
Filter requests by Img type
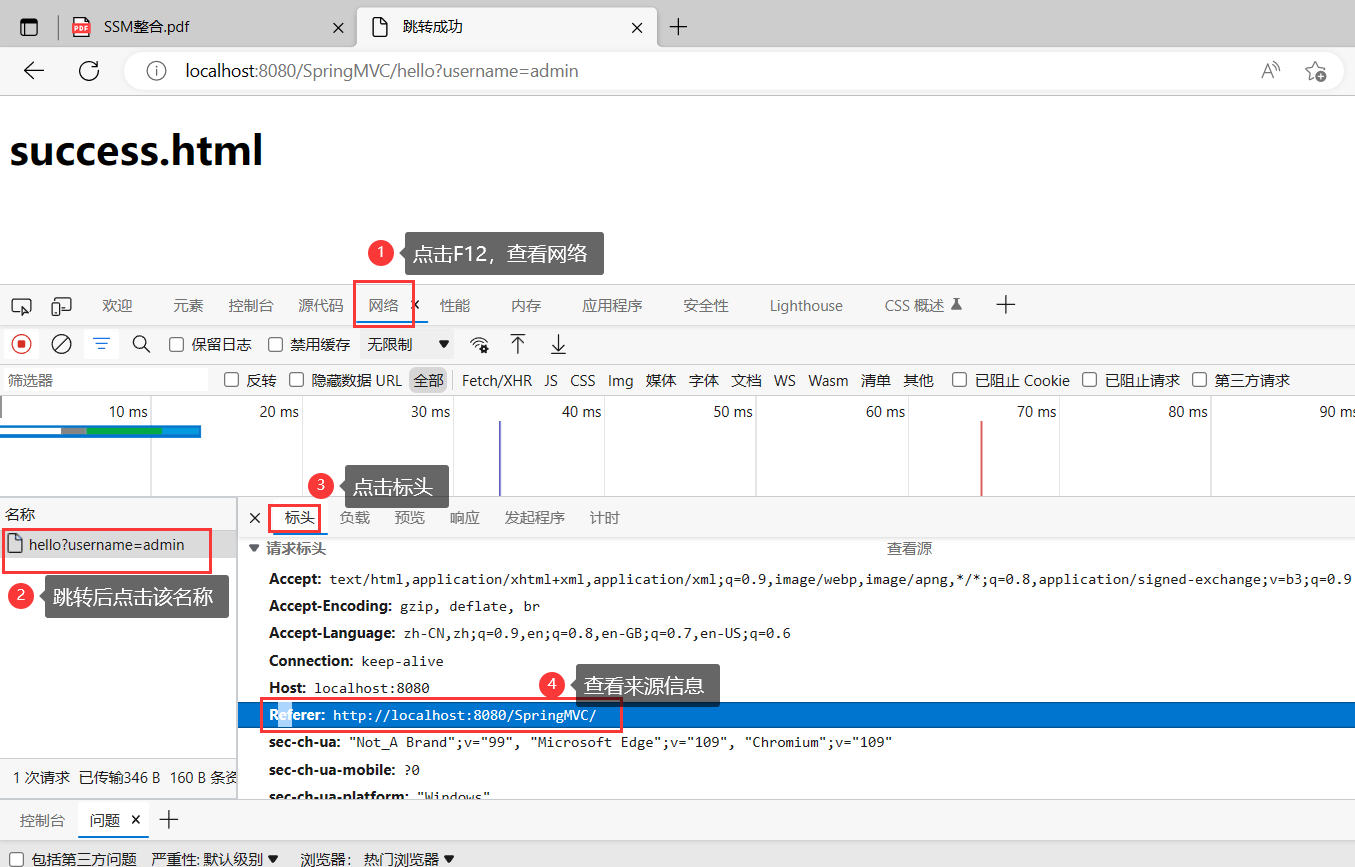[x=620, y=380]
